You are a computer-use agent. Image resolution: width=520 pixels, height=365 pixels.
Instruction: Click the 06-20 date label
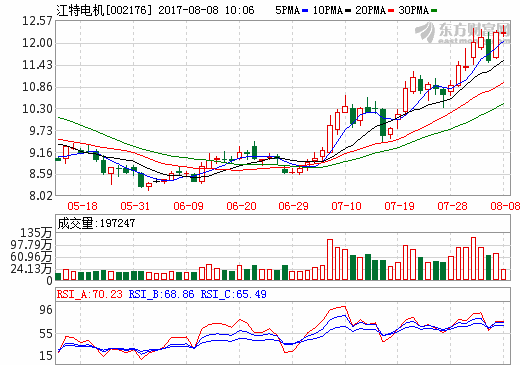point(241,206)
